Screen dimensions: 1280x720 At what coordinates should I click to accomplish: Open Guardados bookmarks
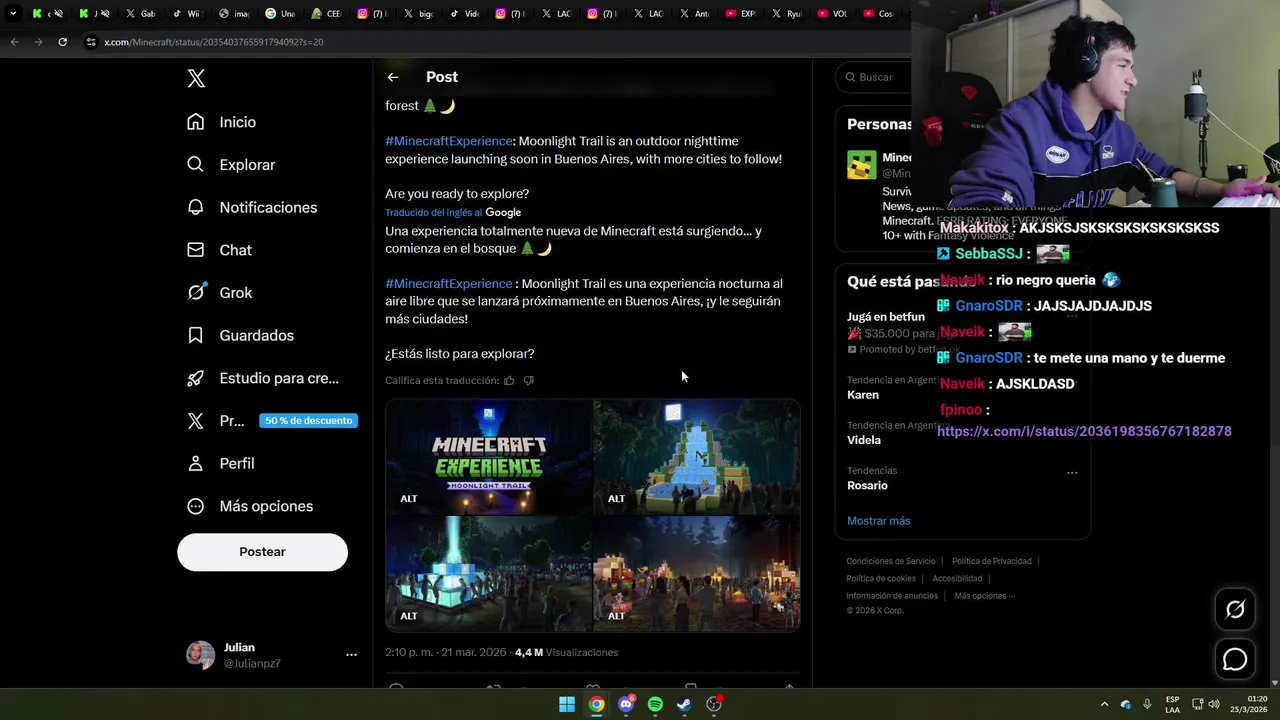[240, 335]
